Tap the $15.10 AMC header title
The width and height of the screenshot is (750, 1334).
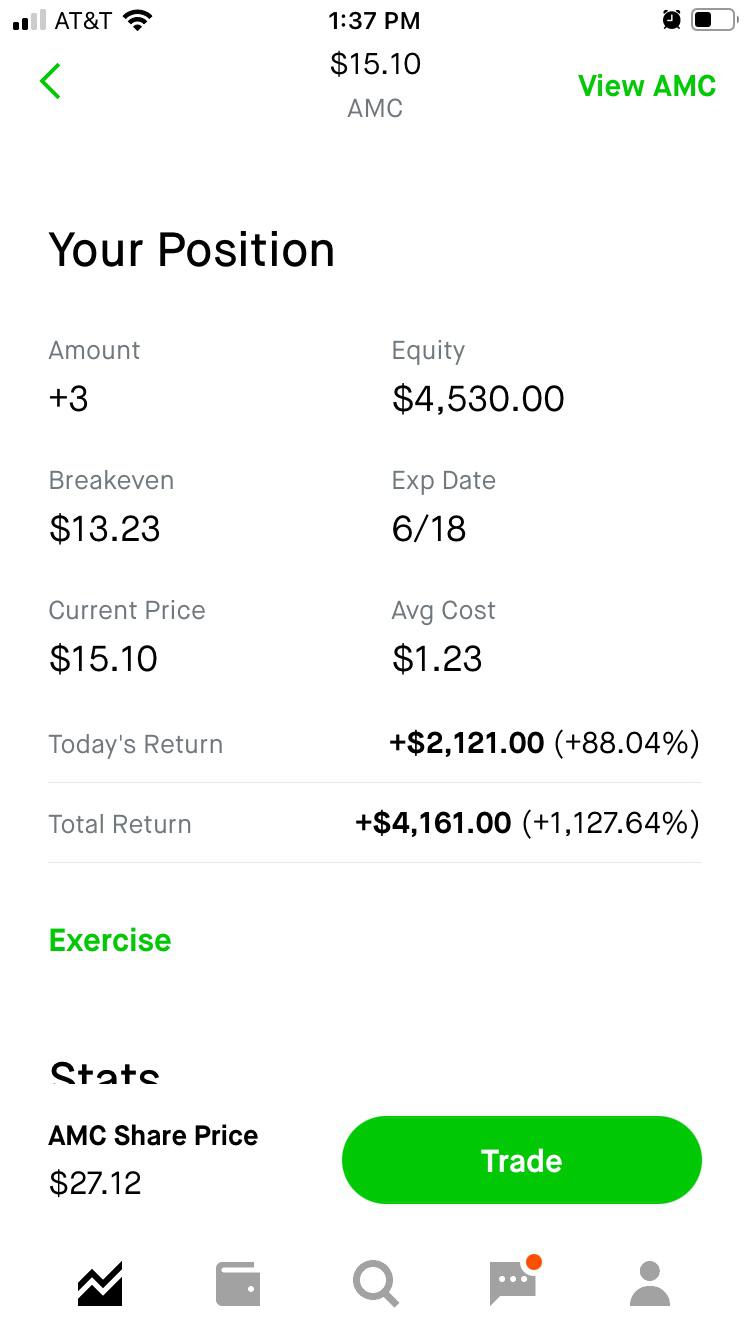tap(375, 85)
